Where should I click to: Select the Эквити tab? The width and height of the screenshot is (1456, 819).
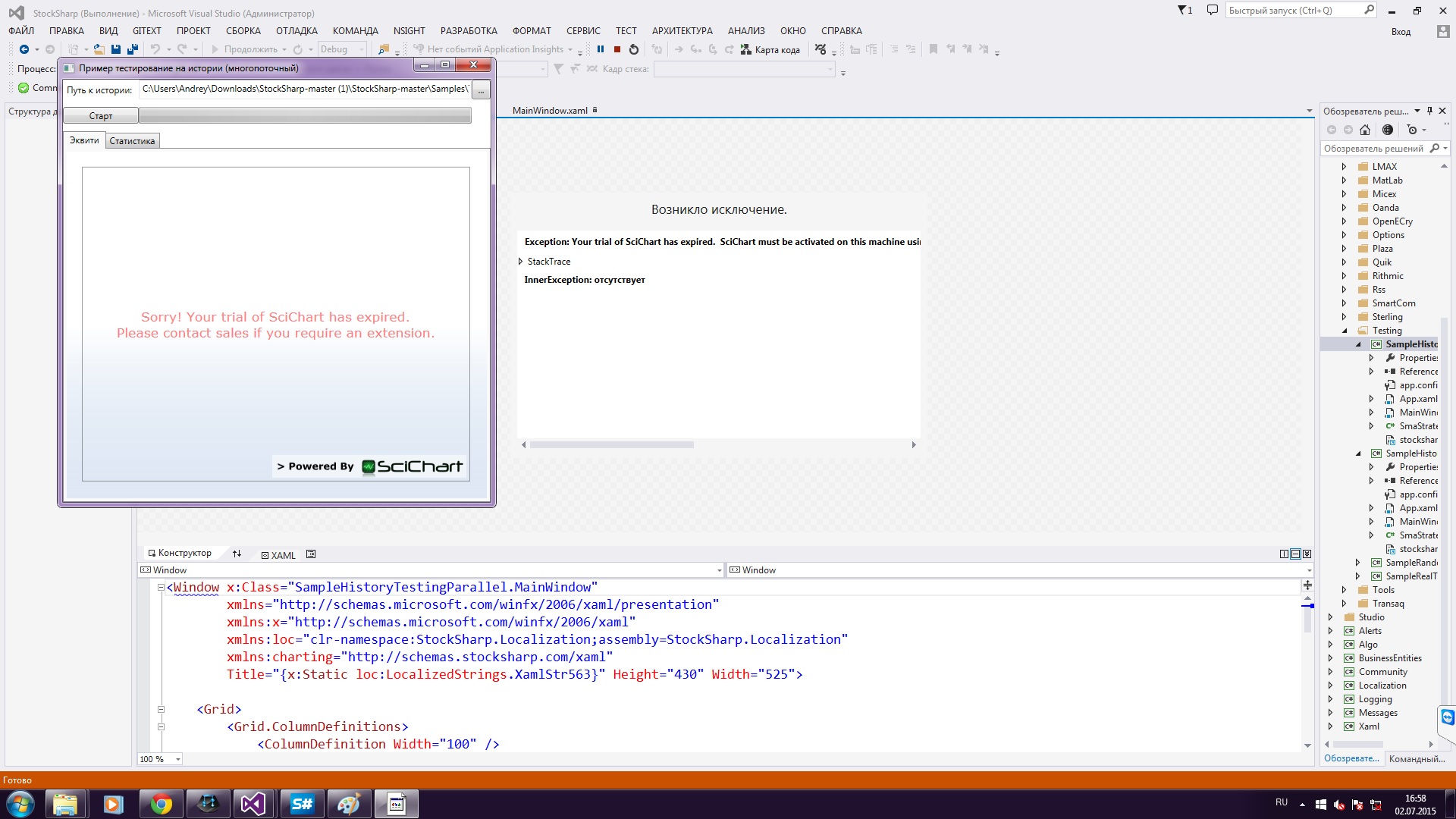(x=84, y=140)
